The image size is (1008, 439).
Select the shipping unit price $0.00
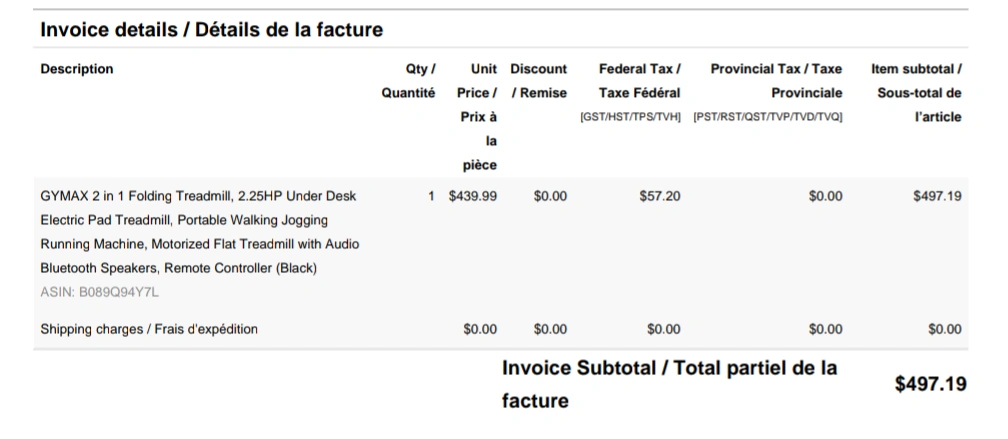(x=480, y=330)
